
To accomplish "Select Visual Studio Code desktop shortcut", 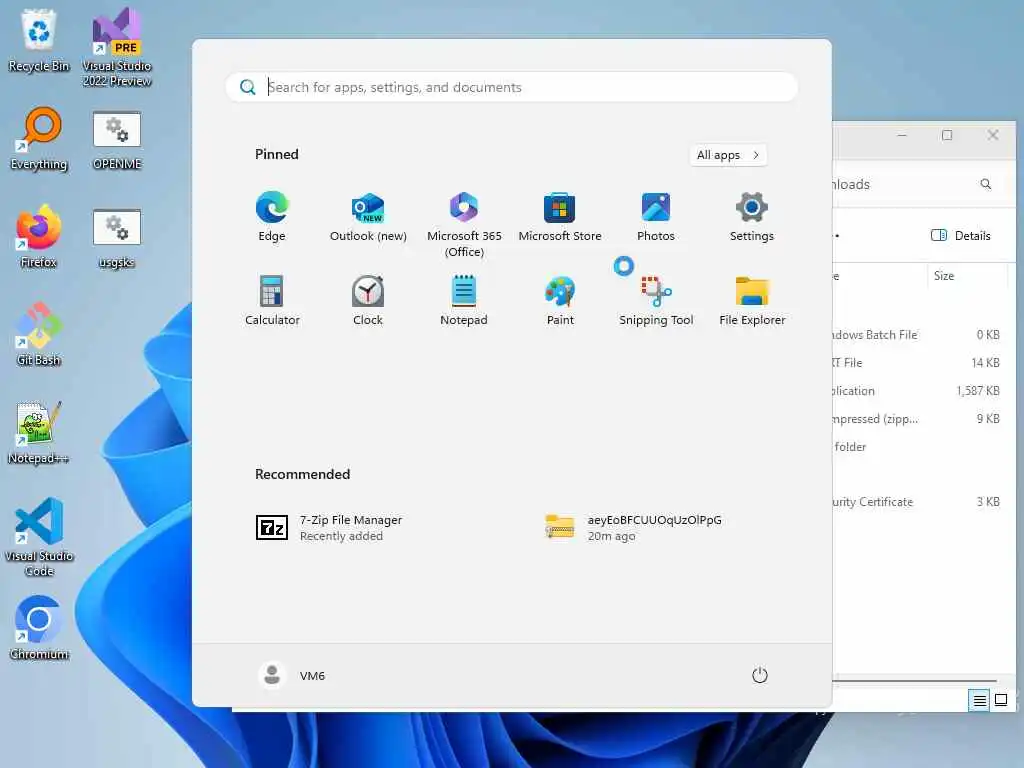I will 39,537.
